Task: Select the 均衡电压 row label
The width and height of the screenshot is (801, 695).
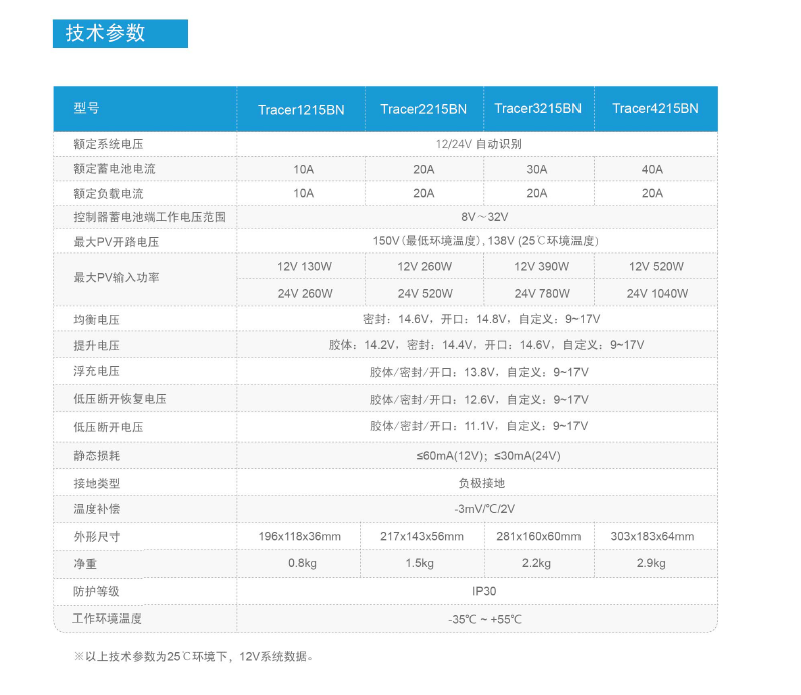Action: point(96,320)
